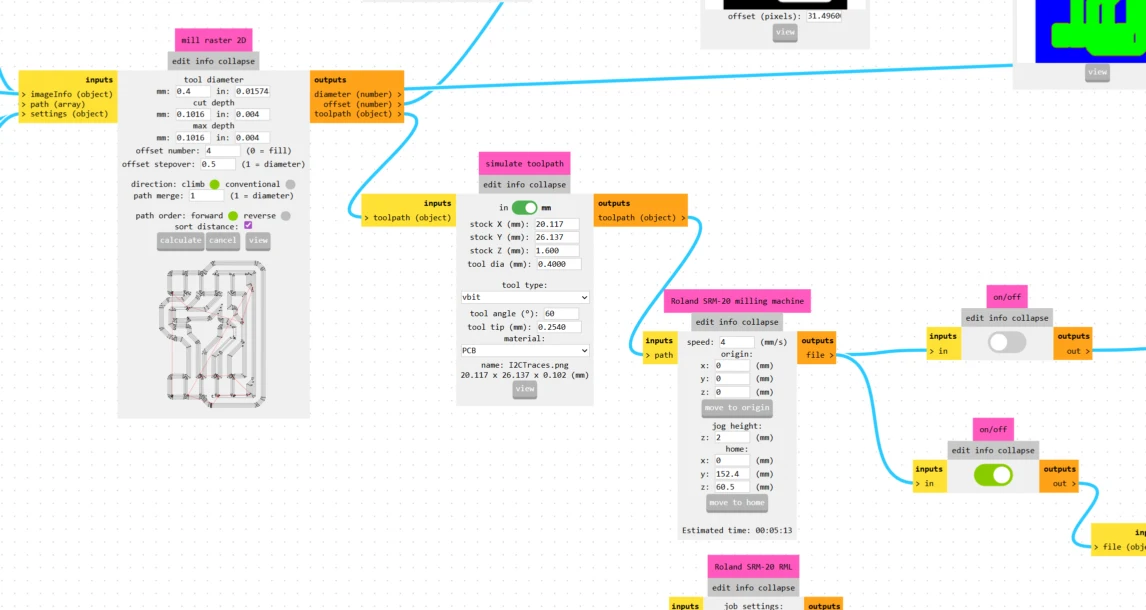1146x610 pixels.
Task: Click path (array) input port
Action: pyautogui.click(x=53, y=104)
